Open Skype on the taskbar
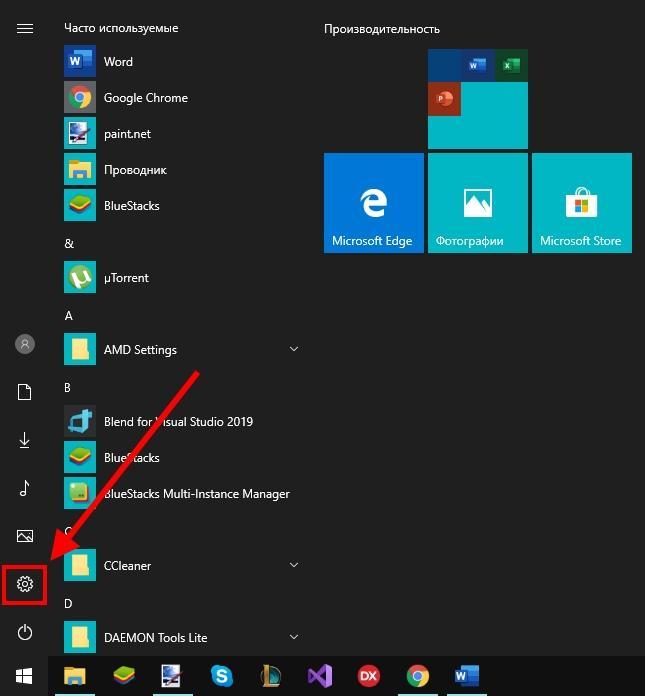This screenshot has height=696, width=645. pos(222,676)
